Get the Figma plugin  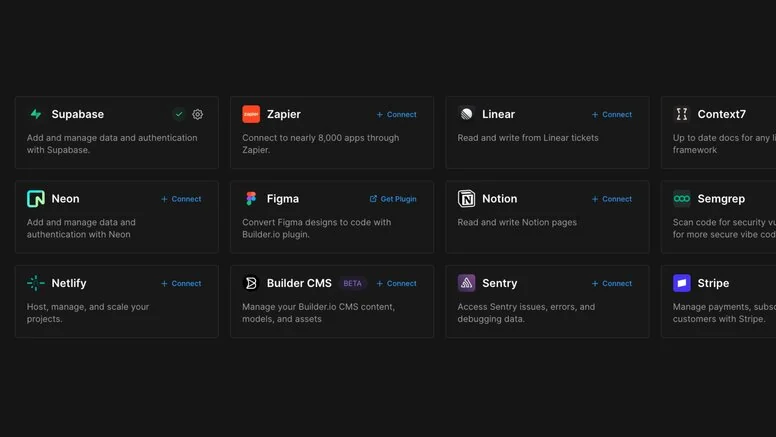[393, 199]
